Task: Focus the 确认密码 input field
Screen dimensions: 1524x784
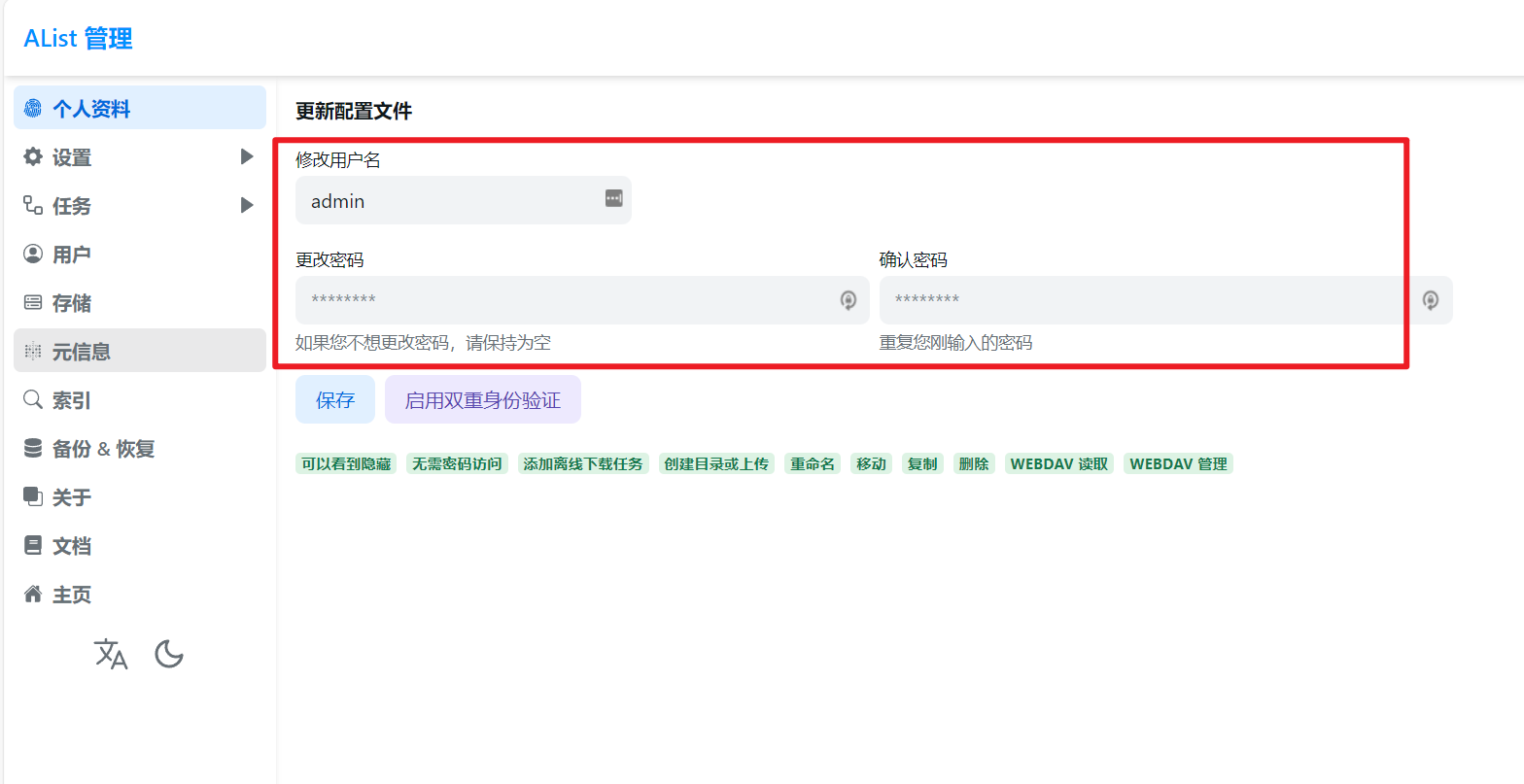Action: point(1165,300)
